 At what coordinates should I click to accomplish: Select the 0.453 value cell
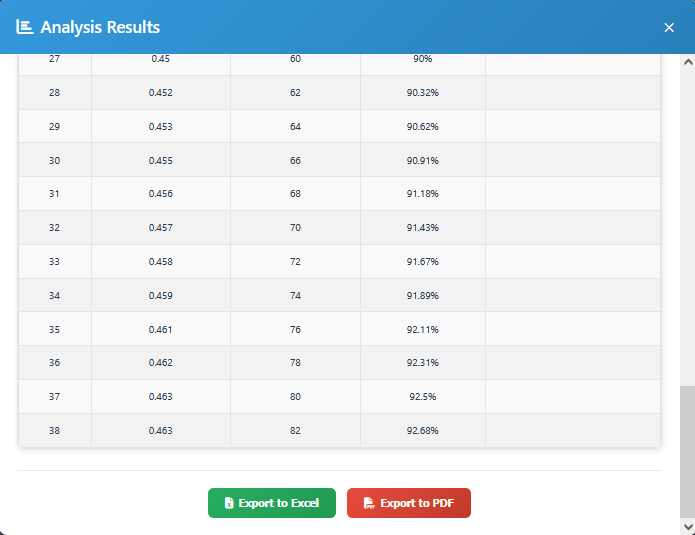[160, 127]
